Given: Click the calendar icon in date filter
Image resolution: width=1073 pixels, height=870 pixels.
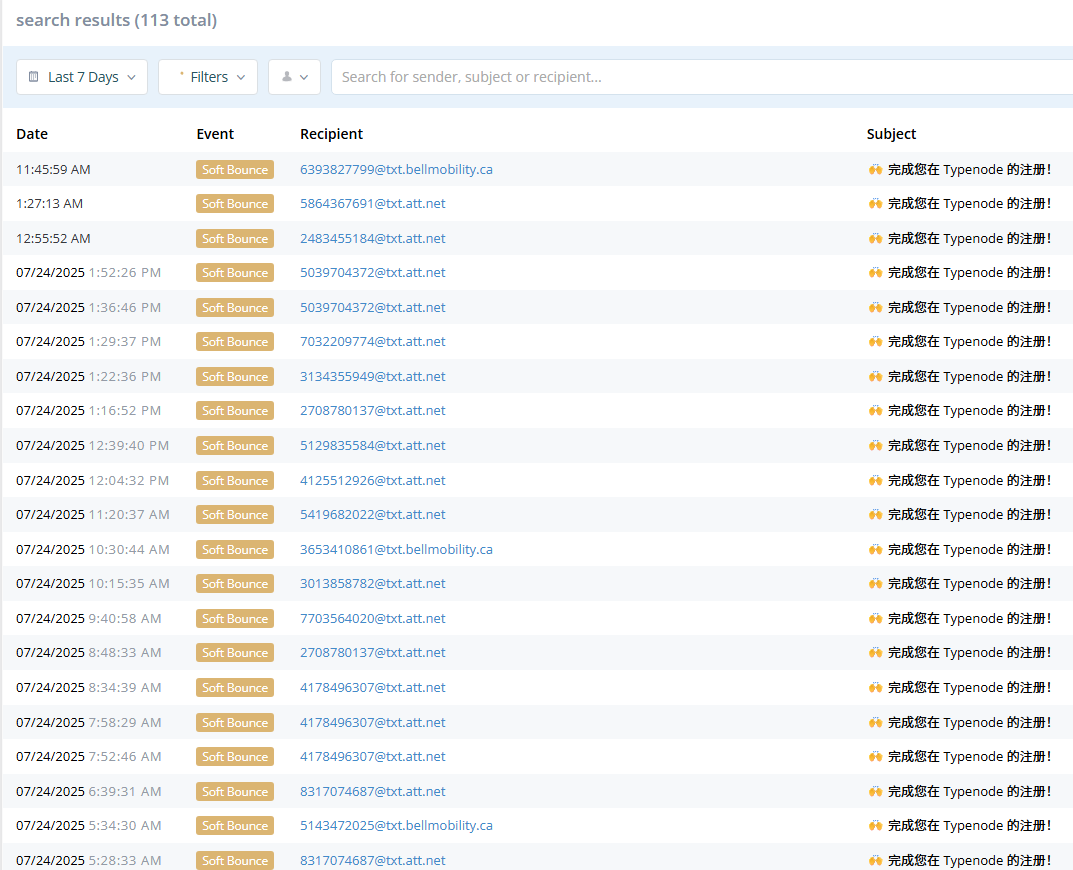Looking at the screenshot, I should pyautogui.click(x=34, y=77).
